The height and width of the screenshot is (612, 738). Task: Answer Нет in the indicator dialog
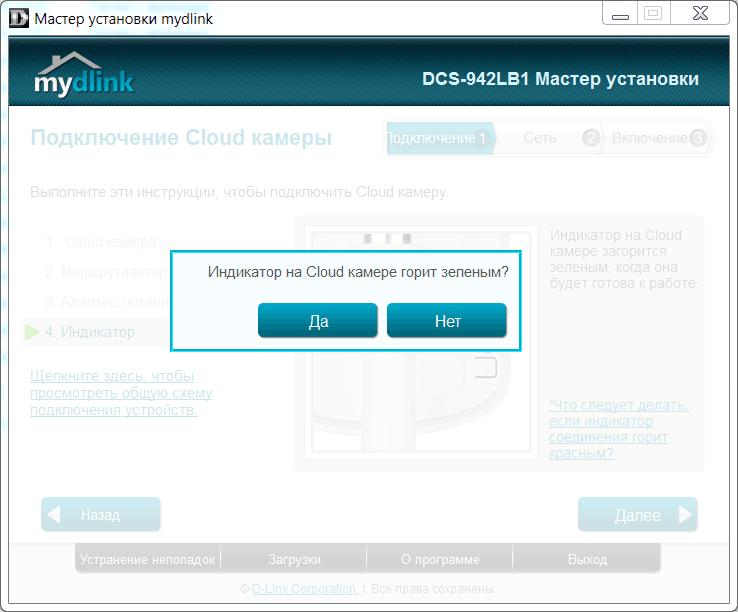(x=447, y=320)
